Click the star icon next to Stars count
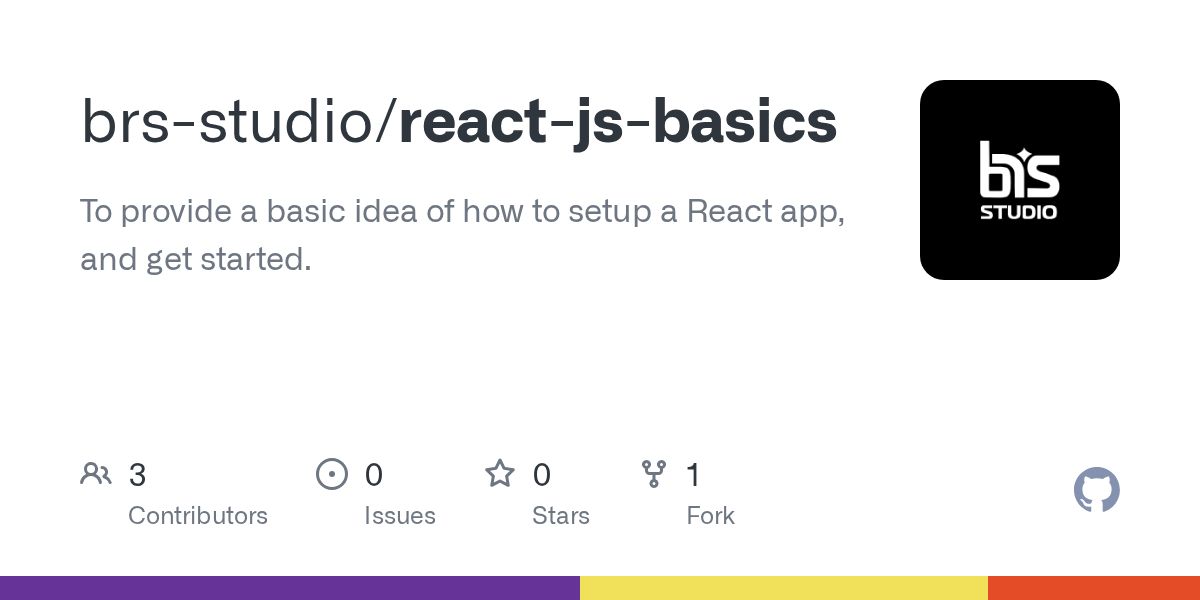The height and width of the screenshot is (600, 1200). (499, 474)
